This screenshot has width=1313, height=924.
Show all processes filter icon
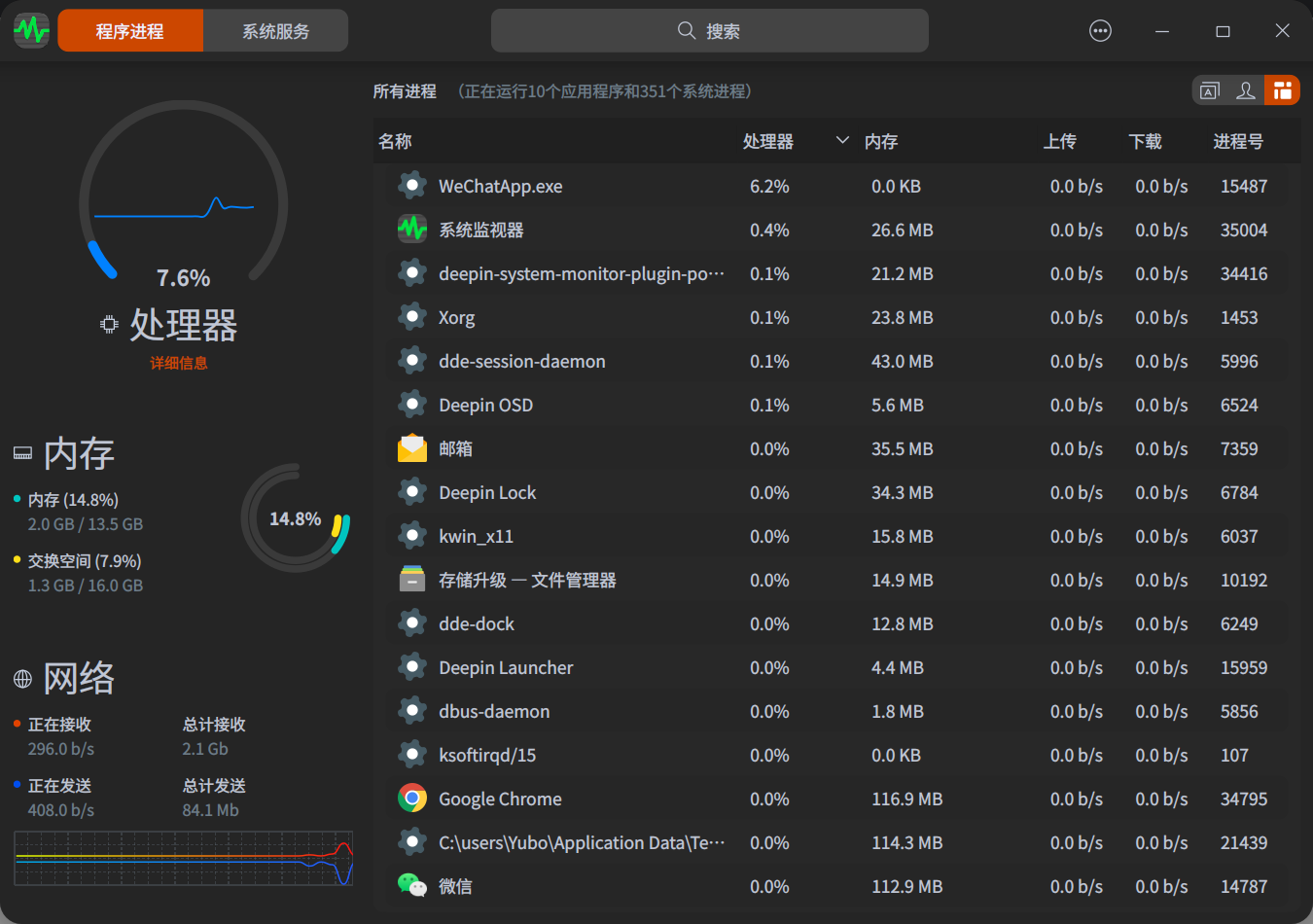(1283, 90)
